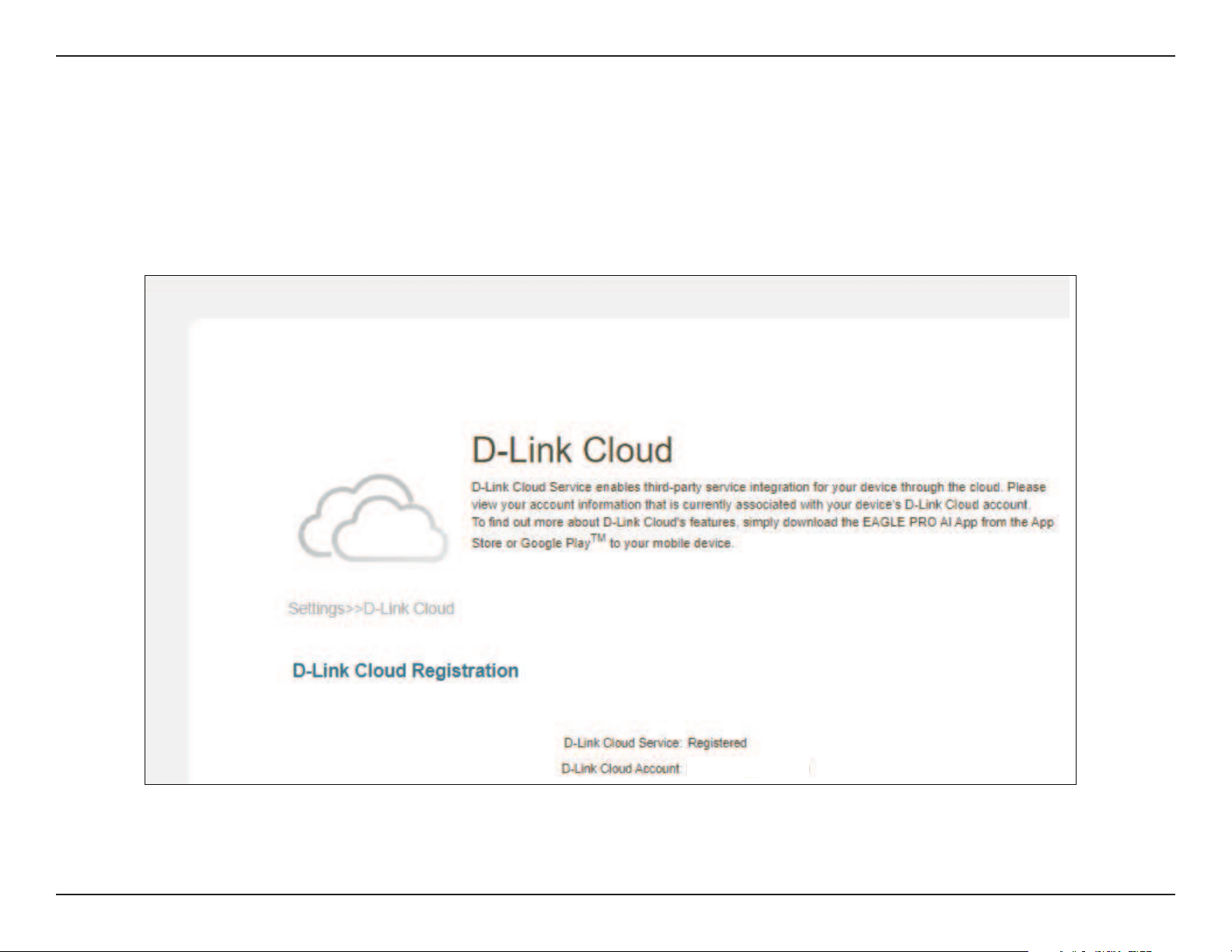
Task: Click the D-Link Cloud Account label
Action: pyautogui.click(x=622, y=769)
